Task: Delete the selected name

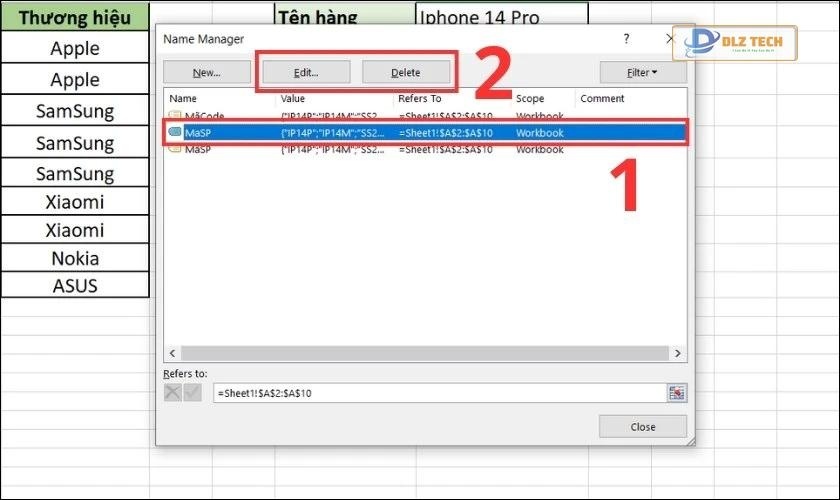Action: click(405, 72)
